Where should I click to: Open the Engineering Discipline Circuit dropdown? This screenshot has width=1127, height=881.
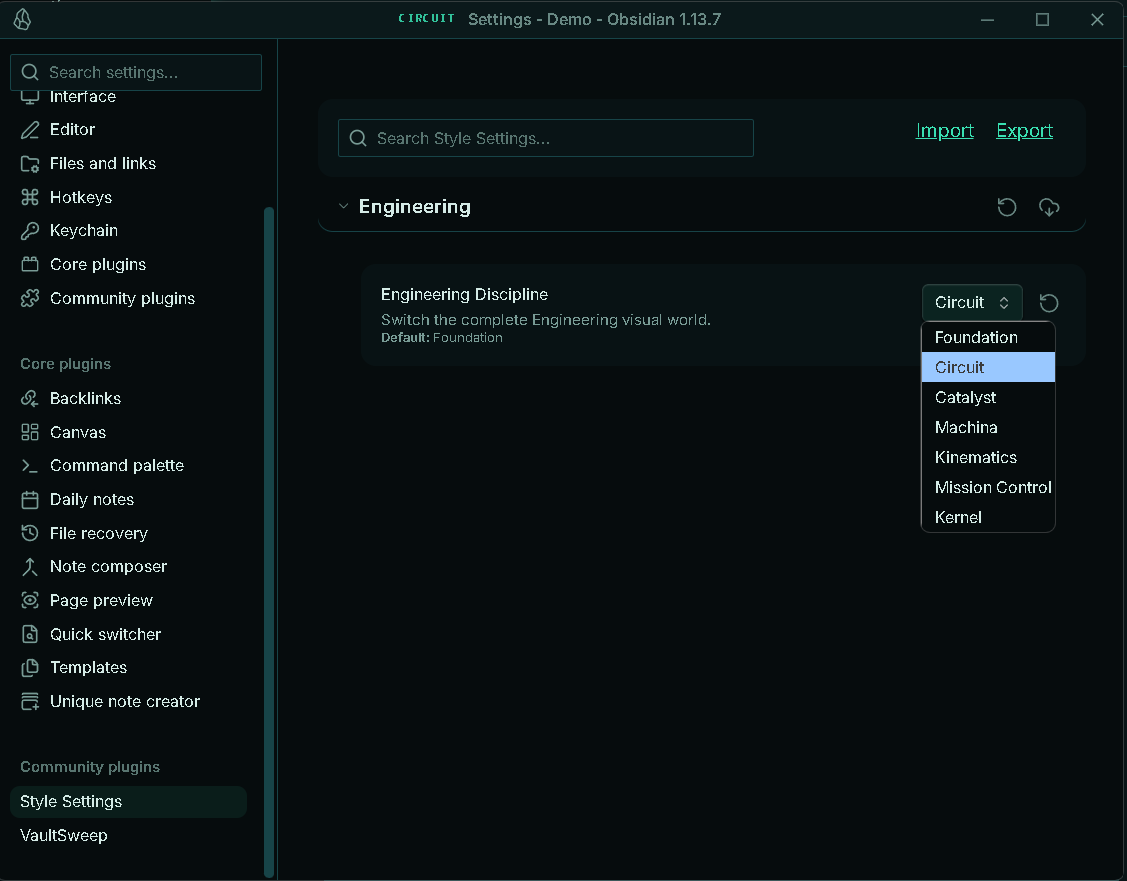click(x=972, y=303)
